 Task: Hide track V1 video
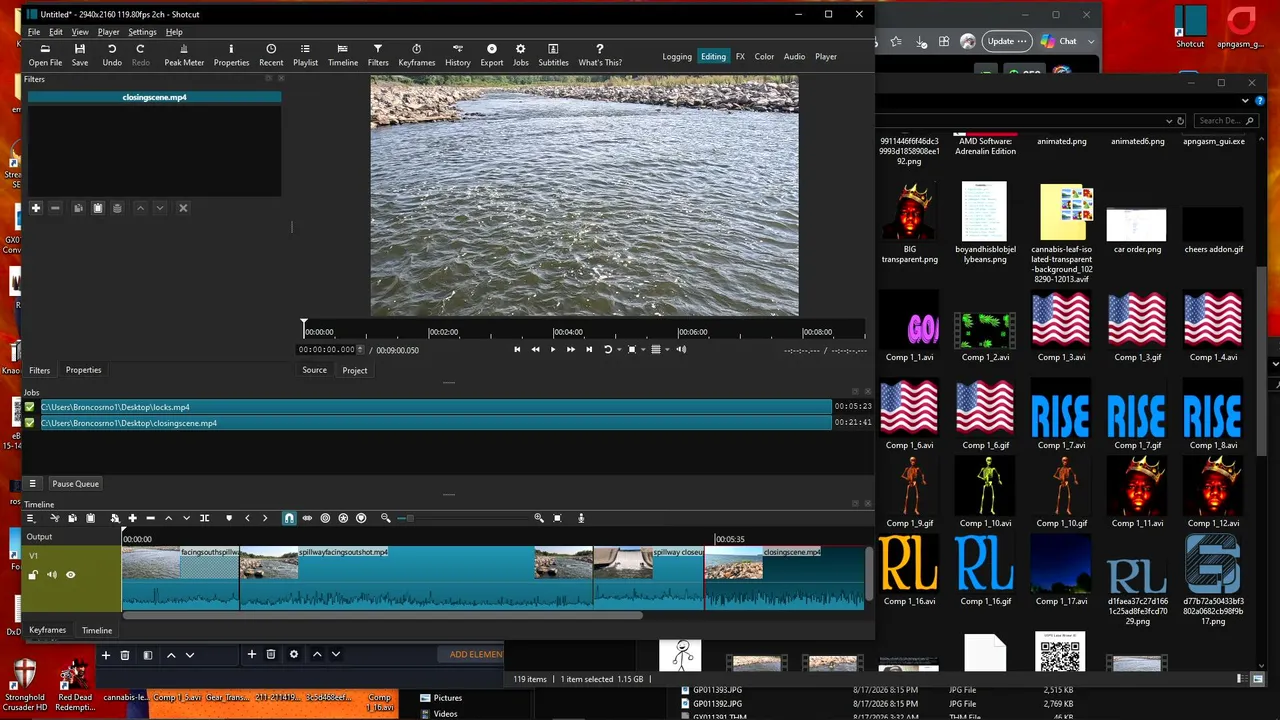coord(71,575)
